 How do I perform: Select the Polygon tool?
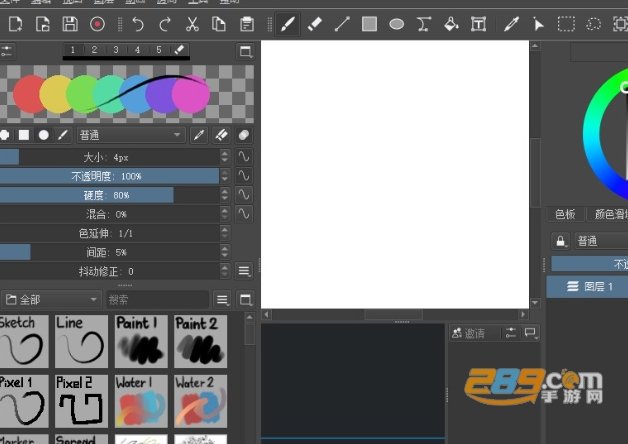(424, 24)
